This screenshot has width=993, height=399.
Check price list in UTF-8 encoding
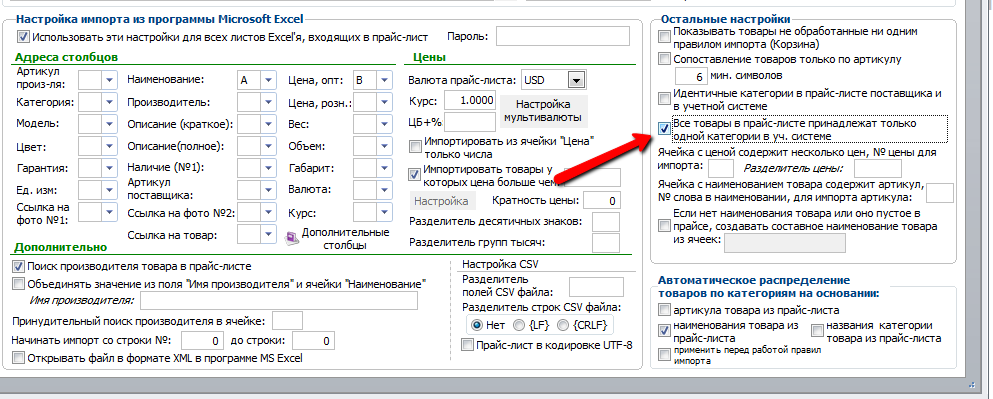point(467,345)
